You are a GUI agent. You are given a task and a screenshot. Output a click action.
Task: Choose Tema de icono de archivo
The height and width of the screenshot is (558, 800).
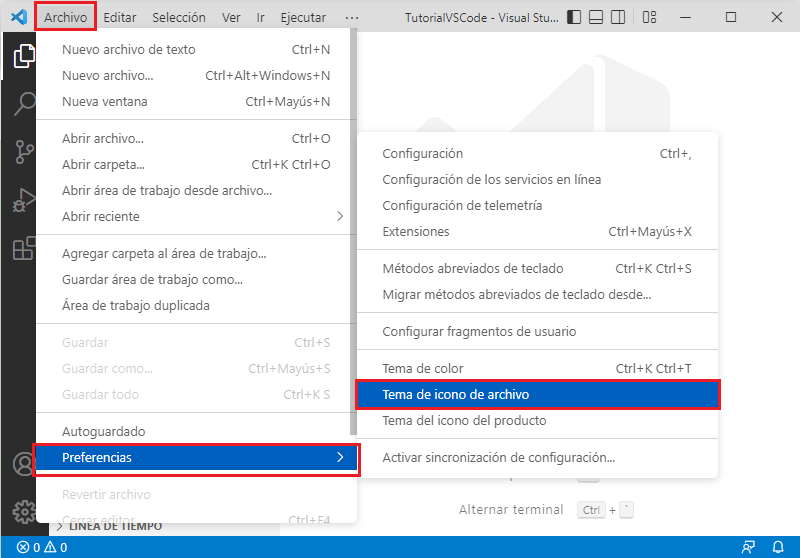click(537, 394)
